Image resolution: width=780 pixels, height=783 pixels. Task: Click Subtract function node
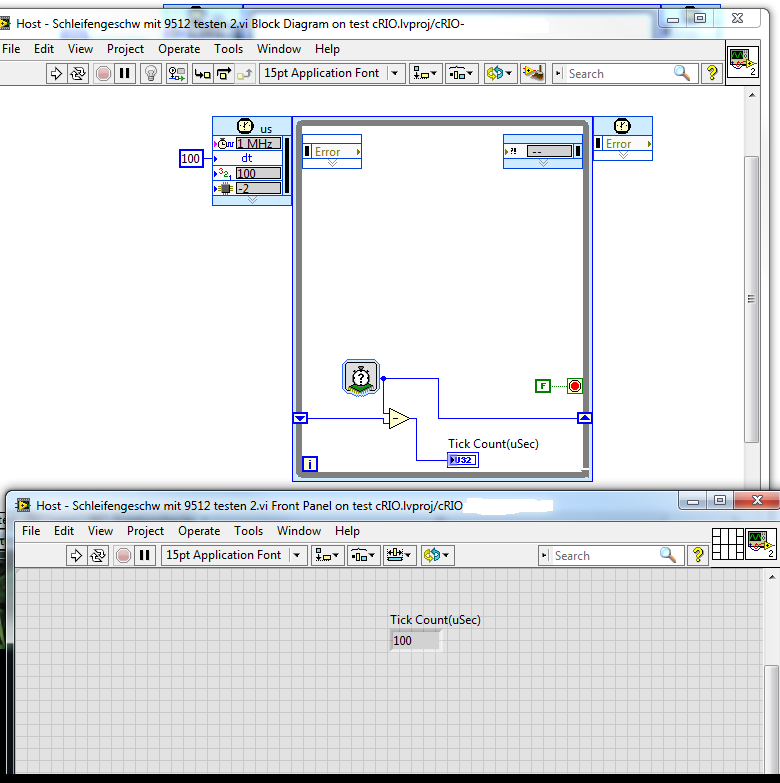click(398, 418)
